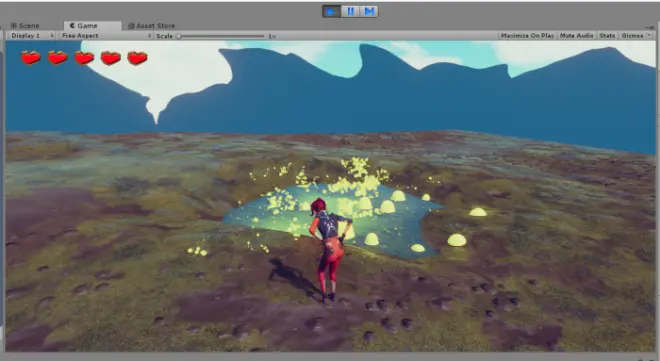Open the Asset Store tab
This screenshot has width=660, height=361.
coord(151,26)
